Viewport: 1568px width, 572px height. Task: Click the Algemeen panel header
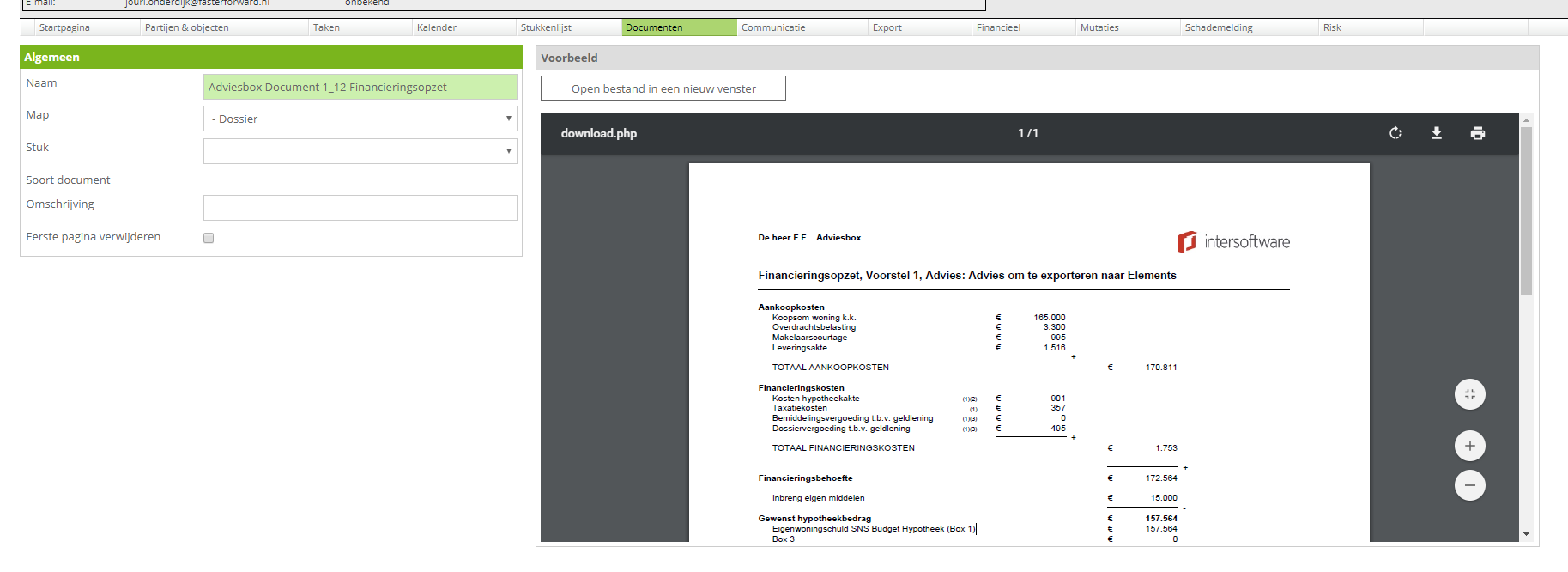tap(271, 57)
